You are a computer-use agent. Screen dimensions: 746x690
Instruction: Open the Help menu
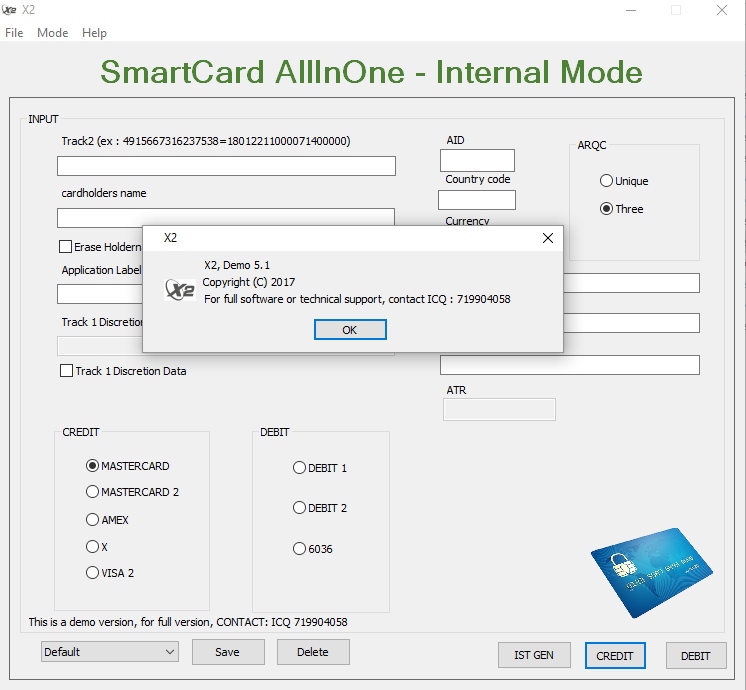point(94,33)
